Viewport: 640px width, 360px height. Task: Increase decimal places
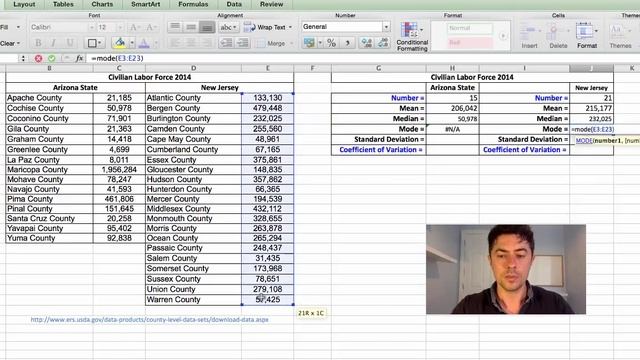point(366,42)
